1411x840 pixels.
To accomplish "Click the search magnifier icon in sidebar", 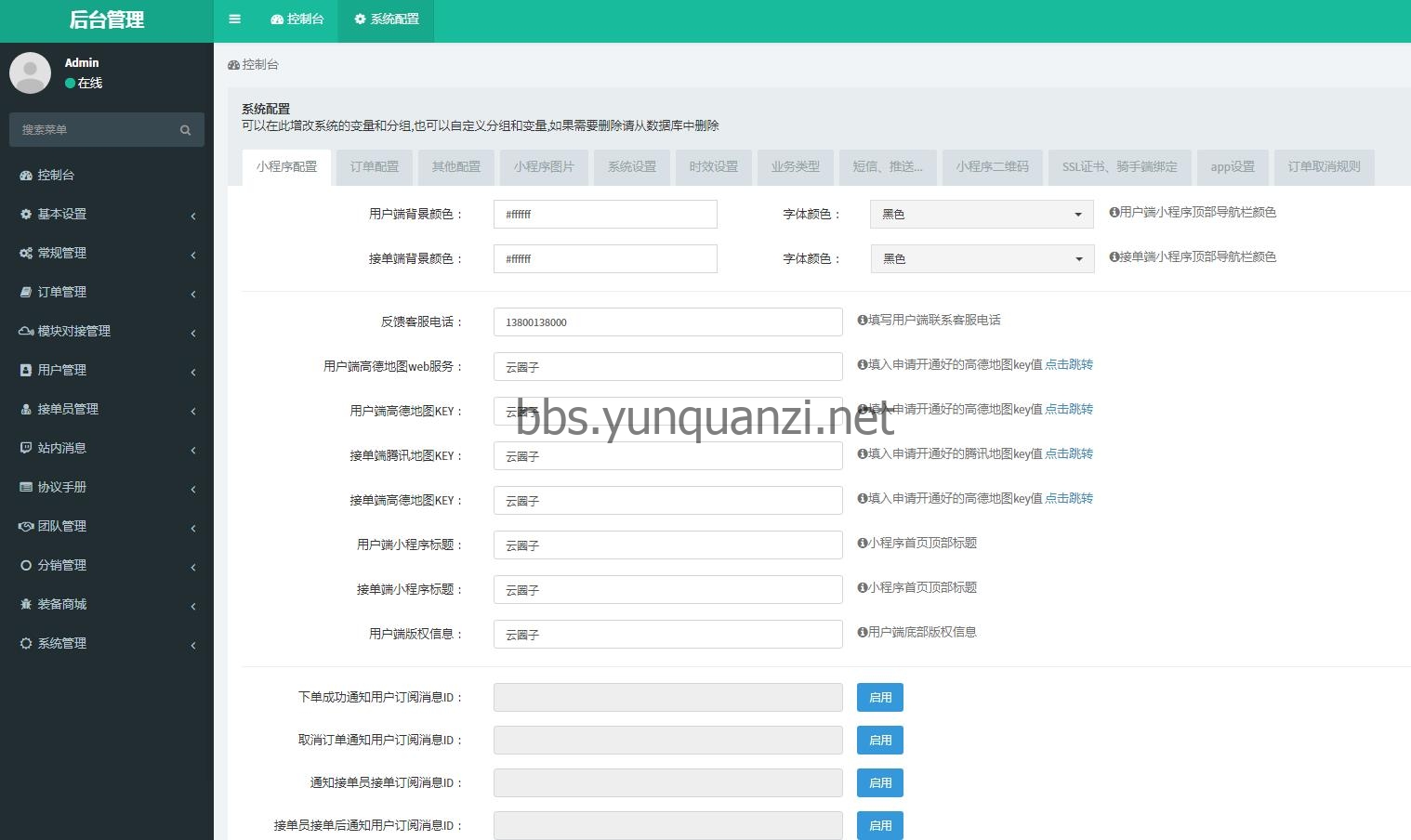I will point(185,130).
